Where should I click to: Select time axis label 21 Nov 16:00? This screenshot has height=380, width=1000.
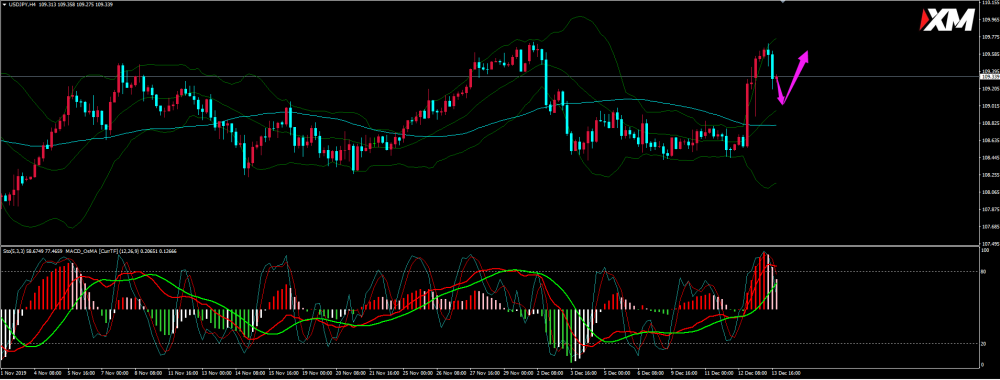click(385, 373)
